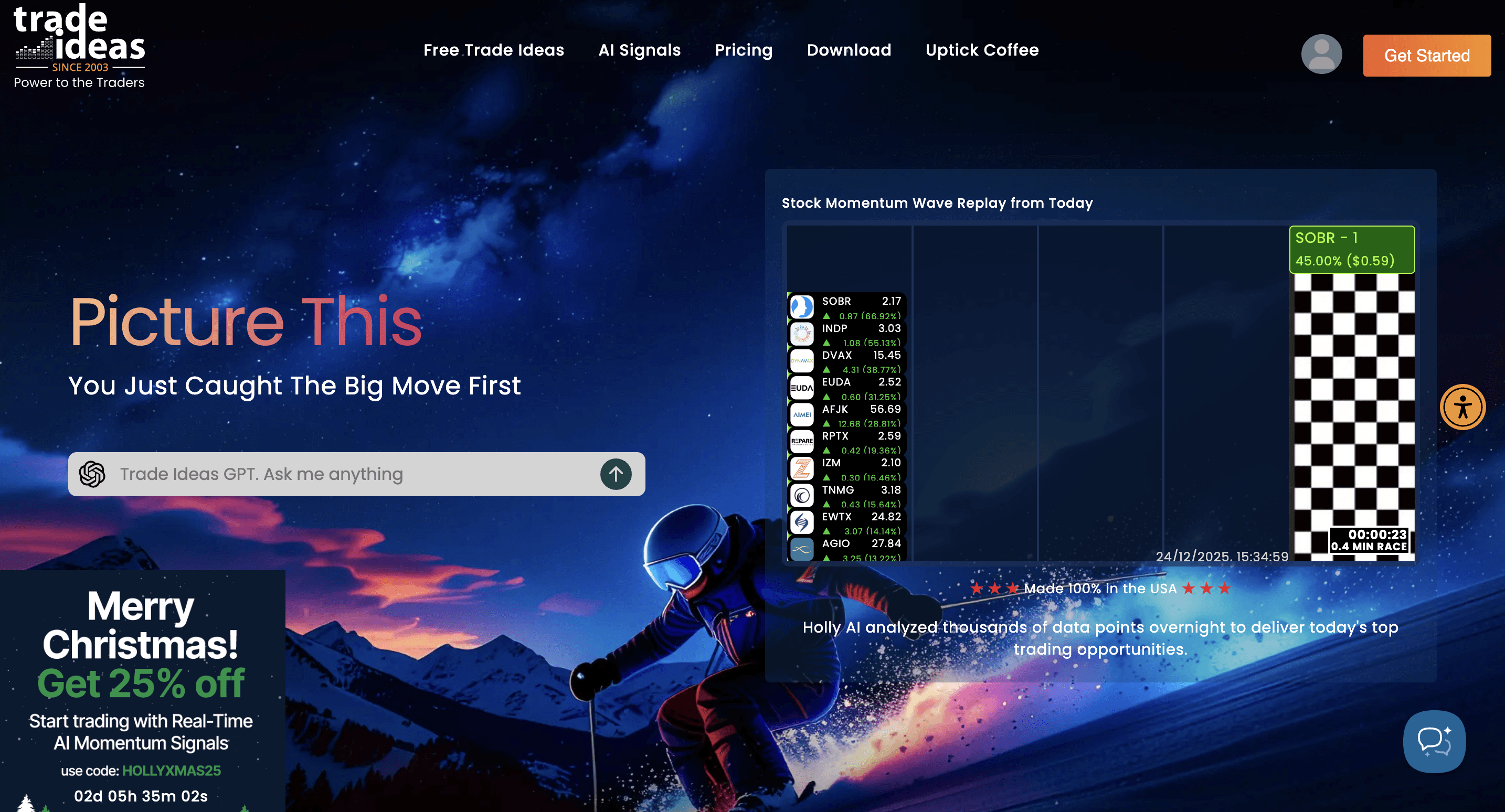Open the AI Signals menu item
1505x812 pixels.
pyautogui.click(x=639, y=50)
